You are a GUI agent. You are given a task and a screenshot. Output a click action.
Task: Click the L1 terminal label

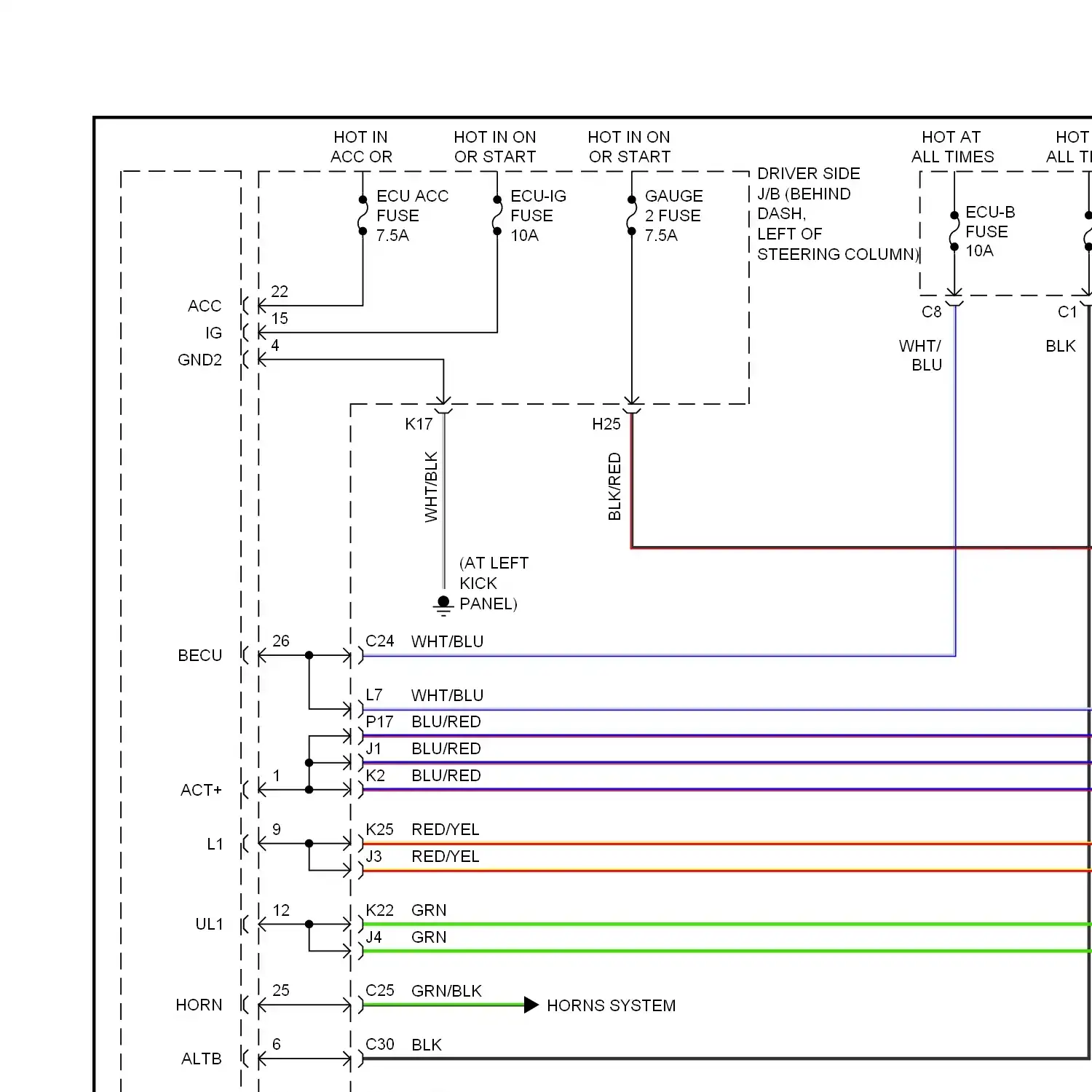pos(215,844)
